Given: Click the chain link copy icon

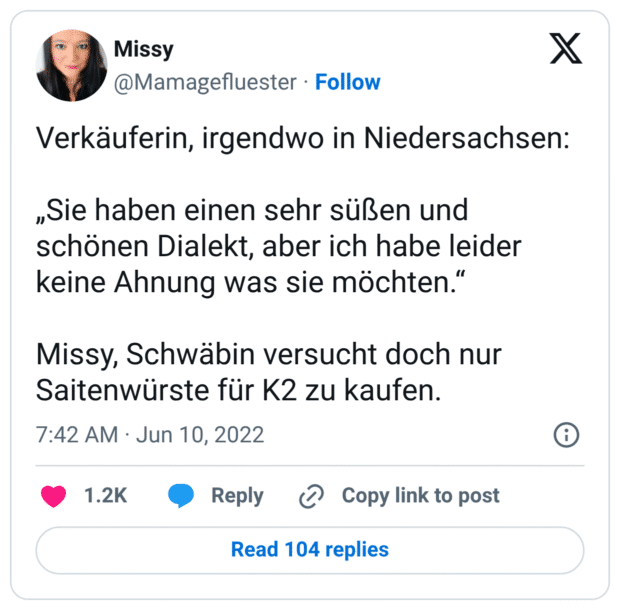Looking at the screenshot, I should point(312,496).
